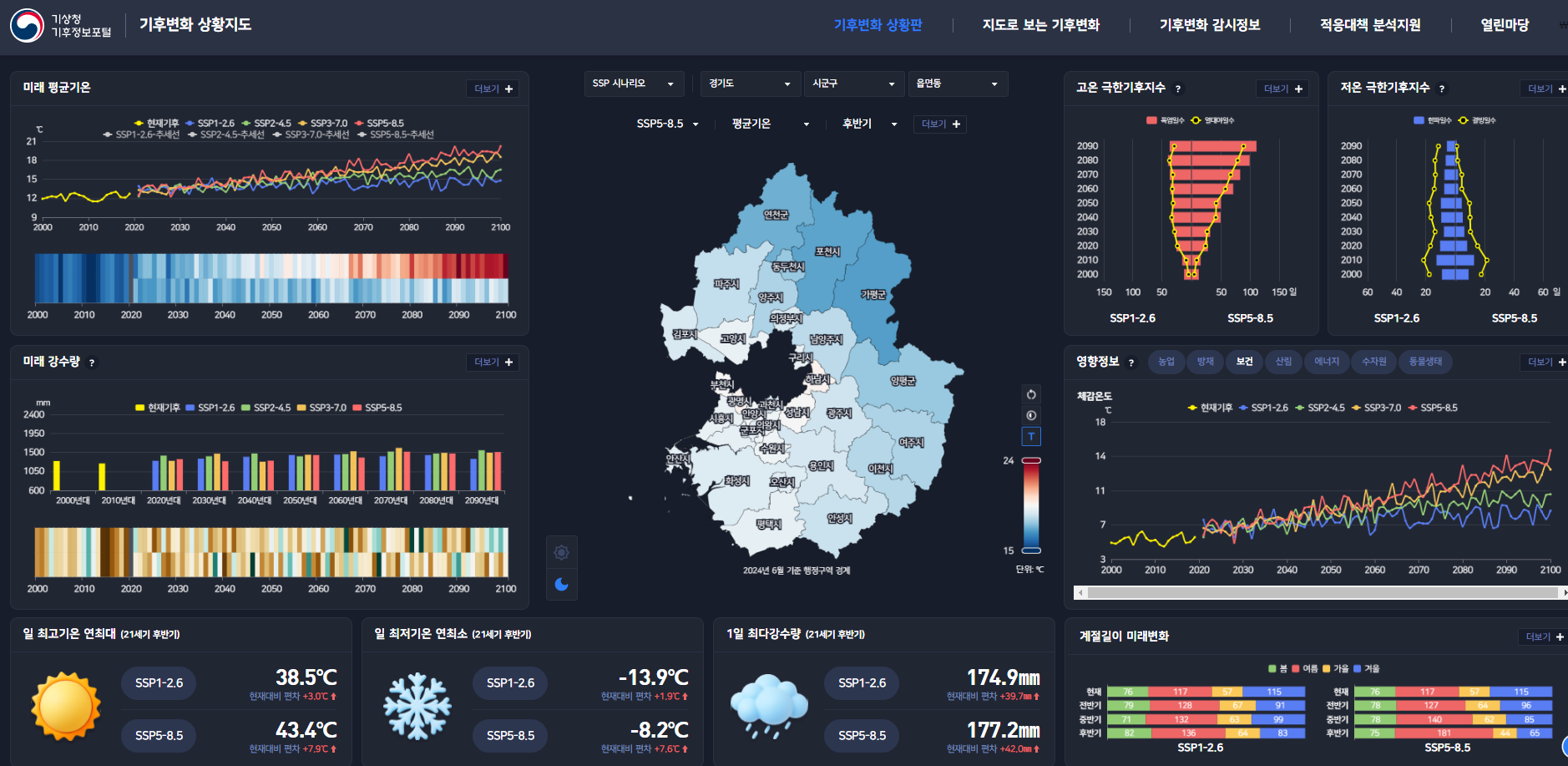
Task: Click the rain cloud icon in 최다강수량 card
Action: click(769, 707)
